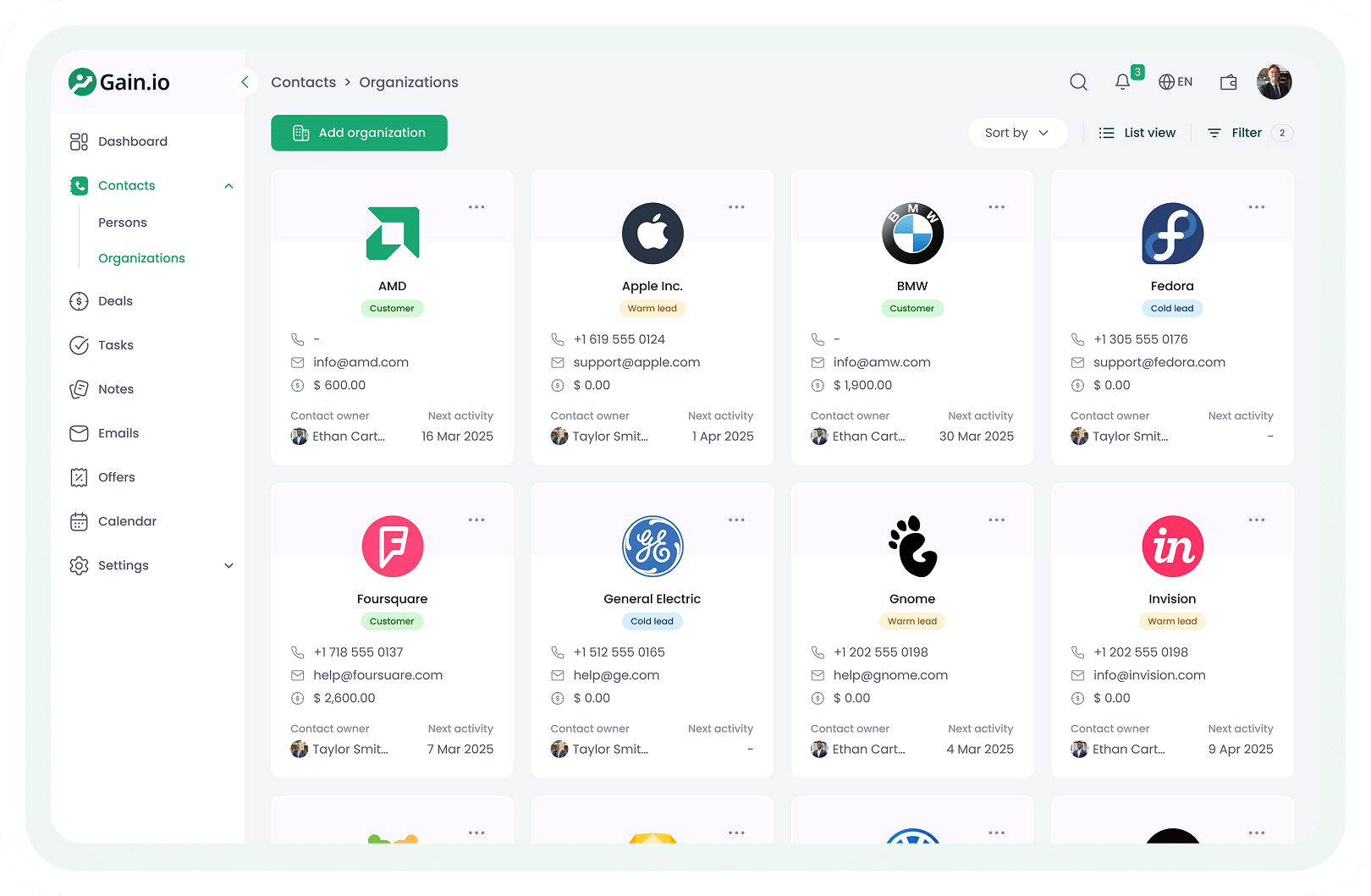The width and height of the screenshot is (1371, 896).
Task: Expand the Settings sidebar menu
Action: [228, 565]
